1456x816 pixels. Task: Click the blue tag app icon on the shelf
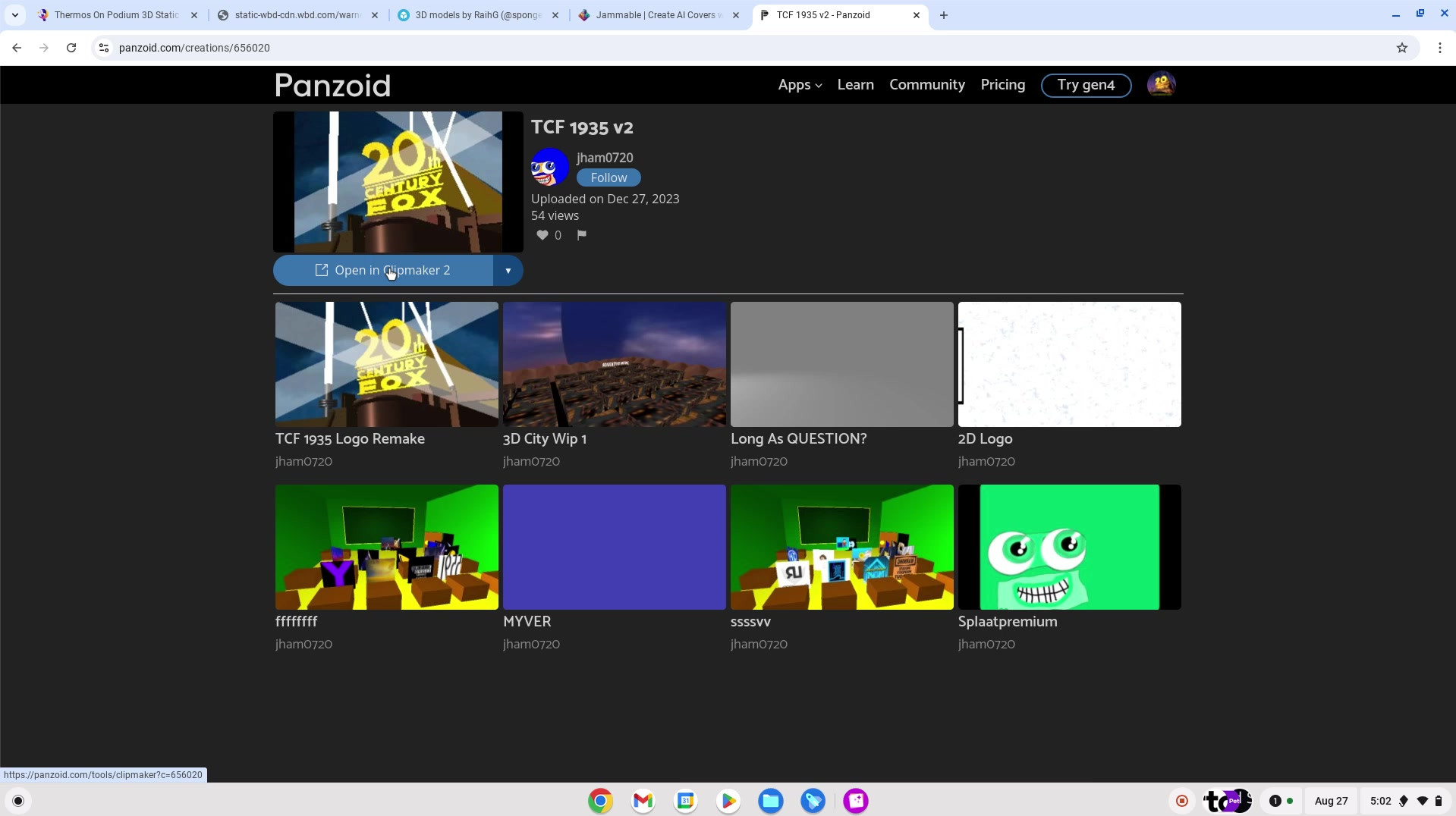point(813,801)
